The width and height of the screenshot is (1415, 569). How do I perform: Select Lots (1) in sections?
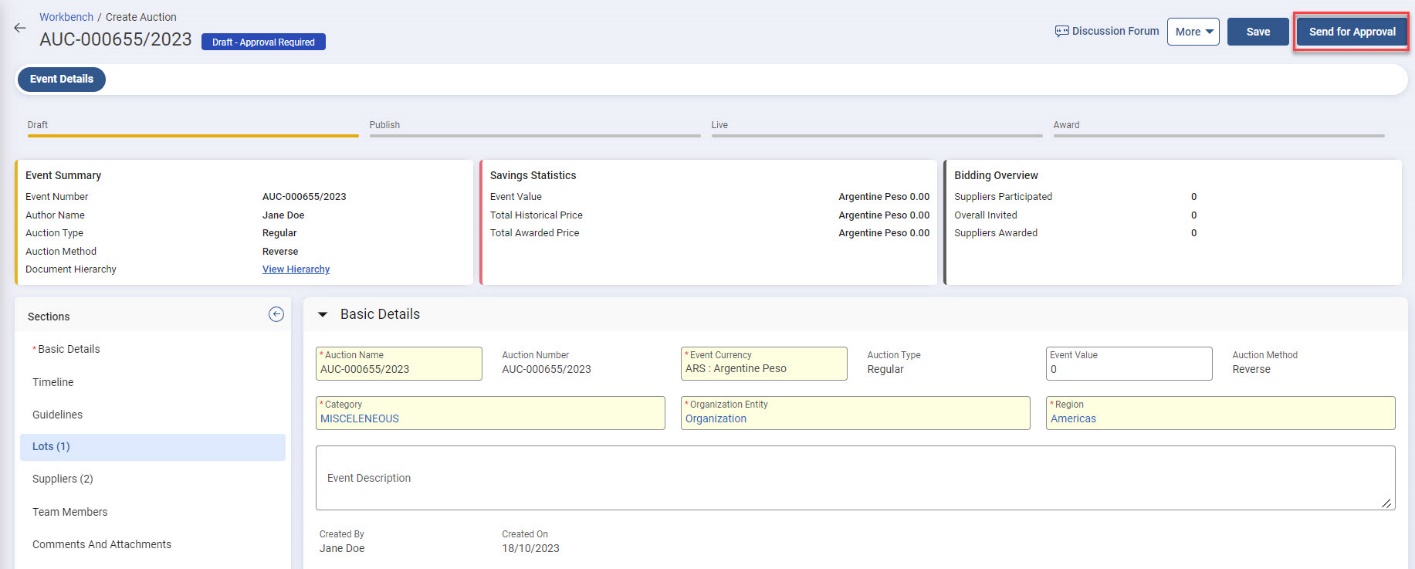51,446
